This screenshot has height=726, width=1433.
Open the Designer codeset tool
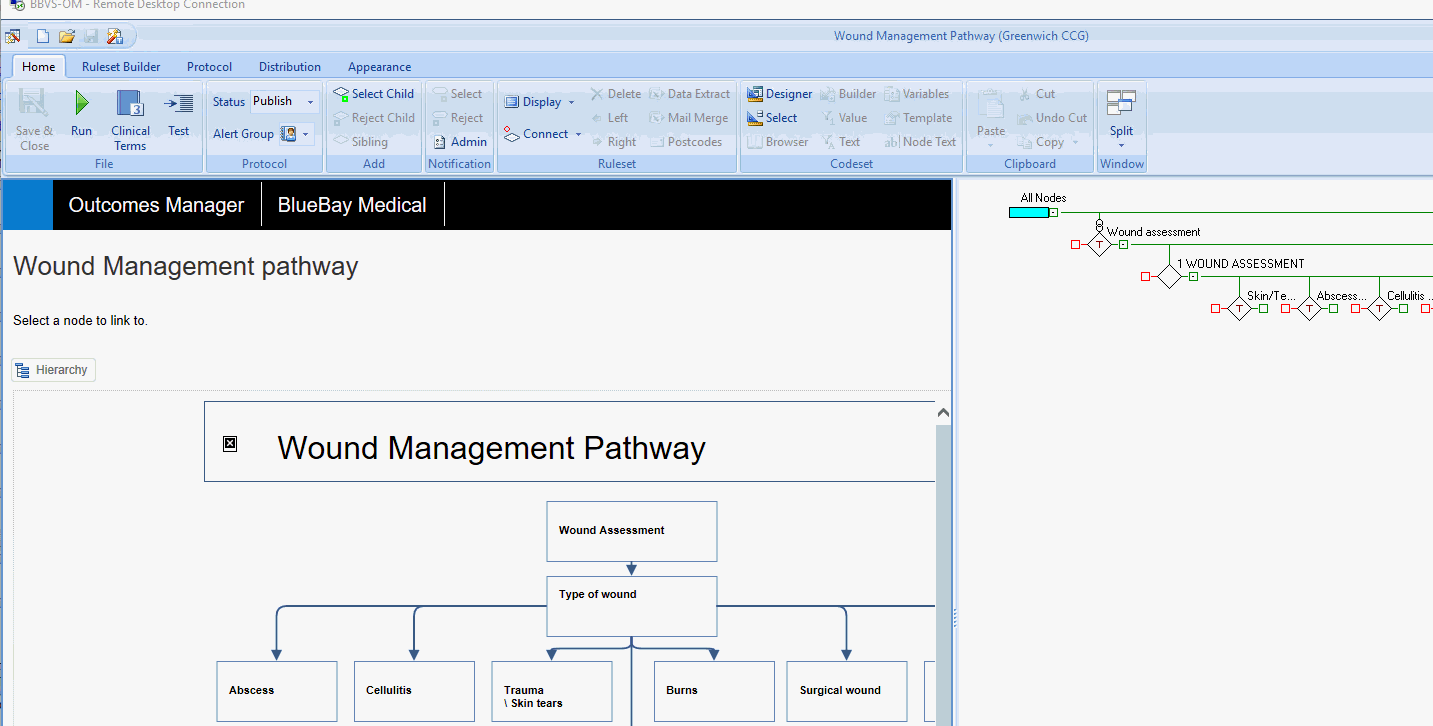(780, 94)
